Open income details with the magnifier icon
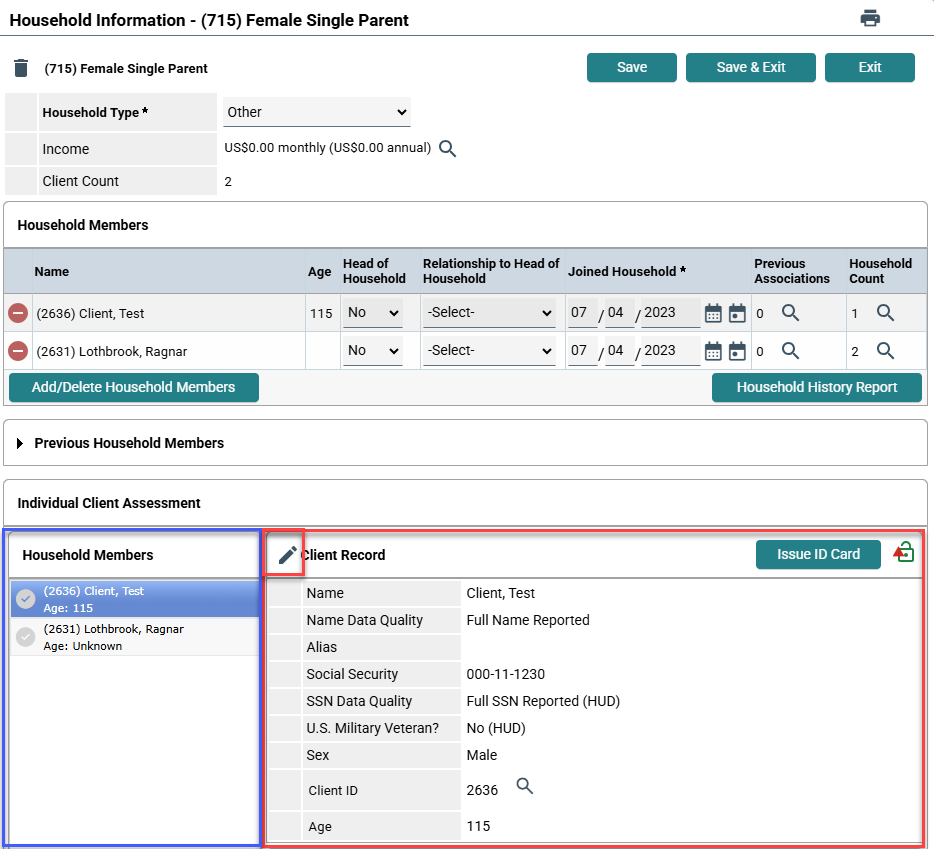Screen dimensions: 934x849 448,149
